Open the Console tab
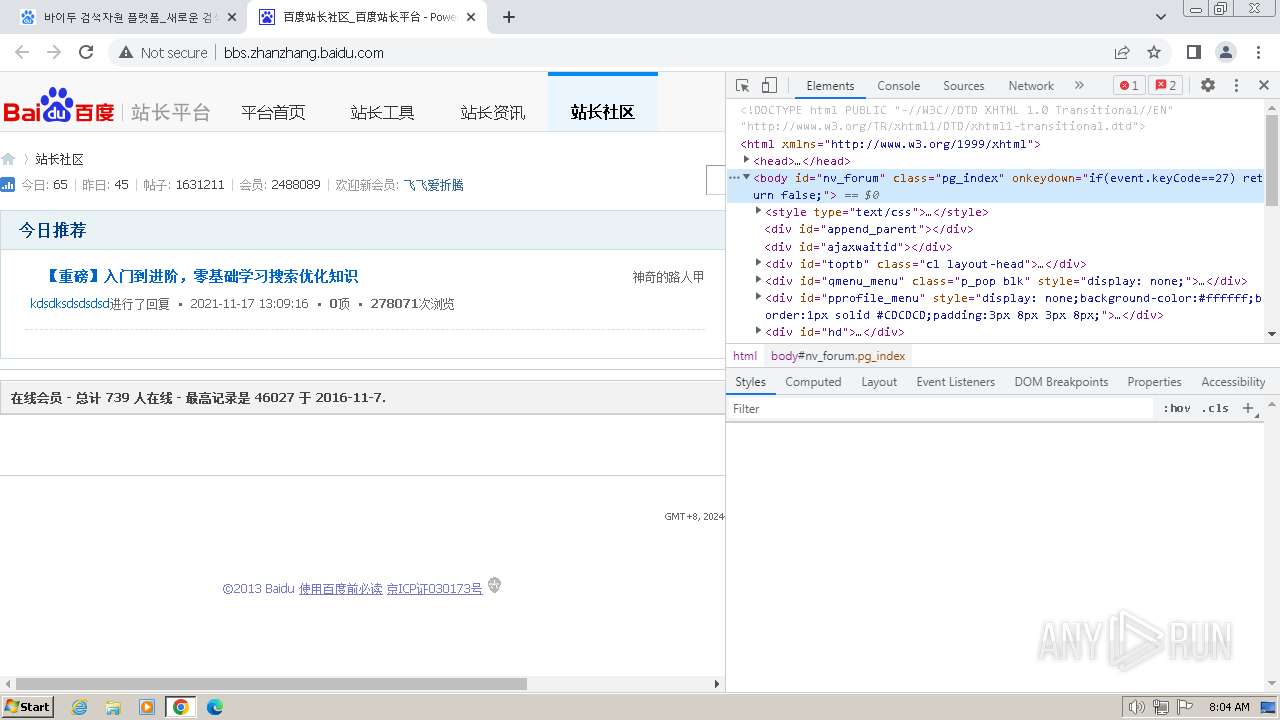Image resolution: width=1280 pixels, height=720 pixels. tap(898, 86)
